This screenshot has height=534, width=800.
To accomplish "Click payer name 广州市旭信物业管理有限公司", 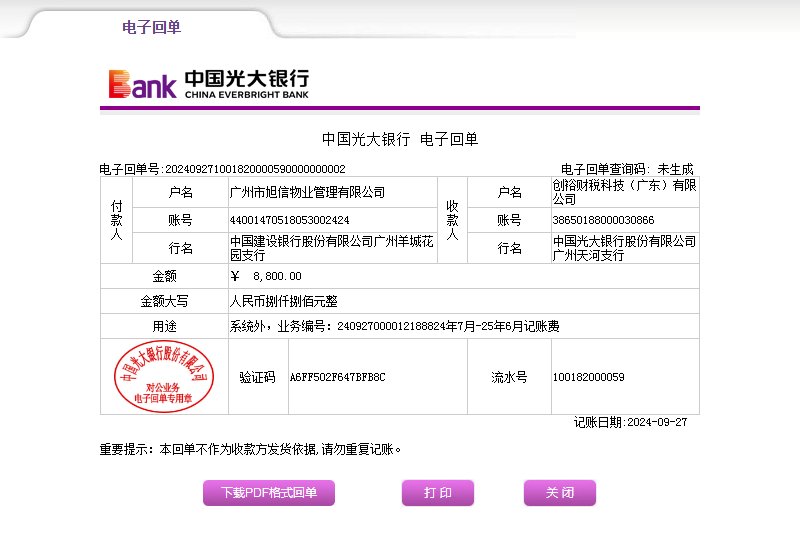I will pyautogui.click(x=307, y=192).
